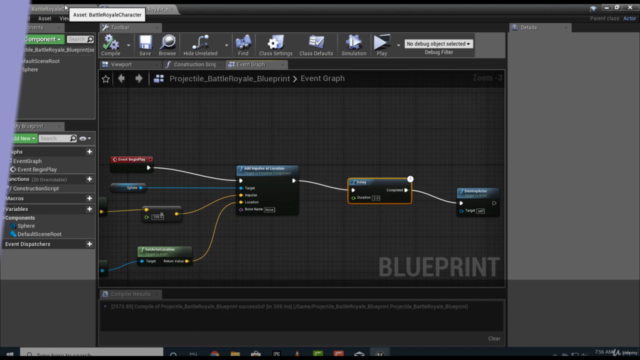The width and height of the screenshot is (640, 360).
Task: Click Projectile_BattleRoyale_Blueprint breadcrumb
Action: 229,79
